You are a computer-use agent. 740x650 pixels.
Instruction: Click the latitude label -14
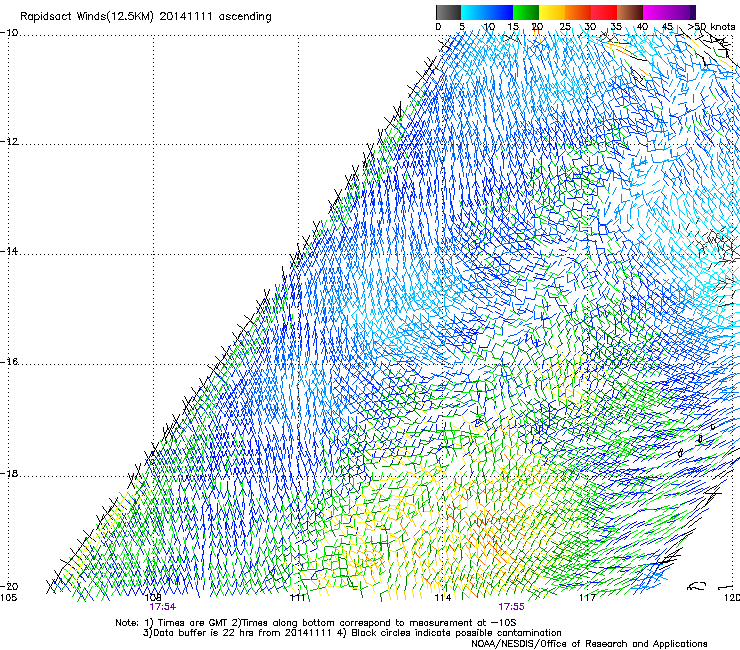click(9, 251)
